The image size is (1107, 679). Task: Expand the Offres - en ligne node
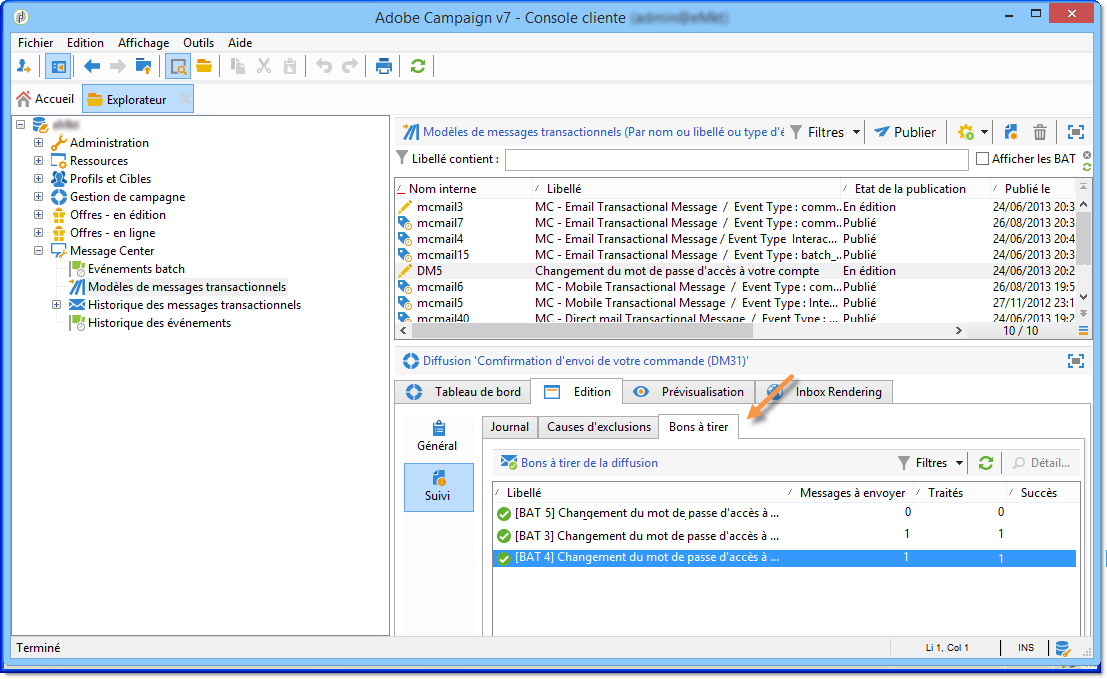[39, 232]
